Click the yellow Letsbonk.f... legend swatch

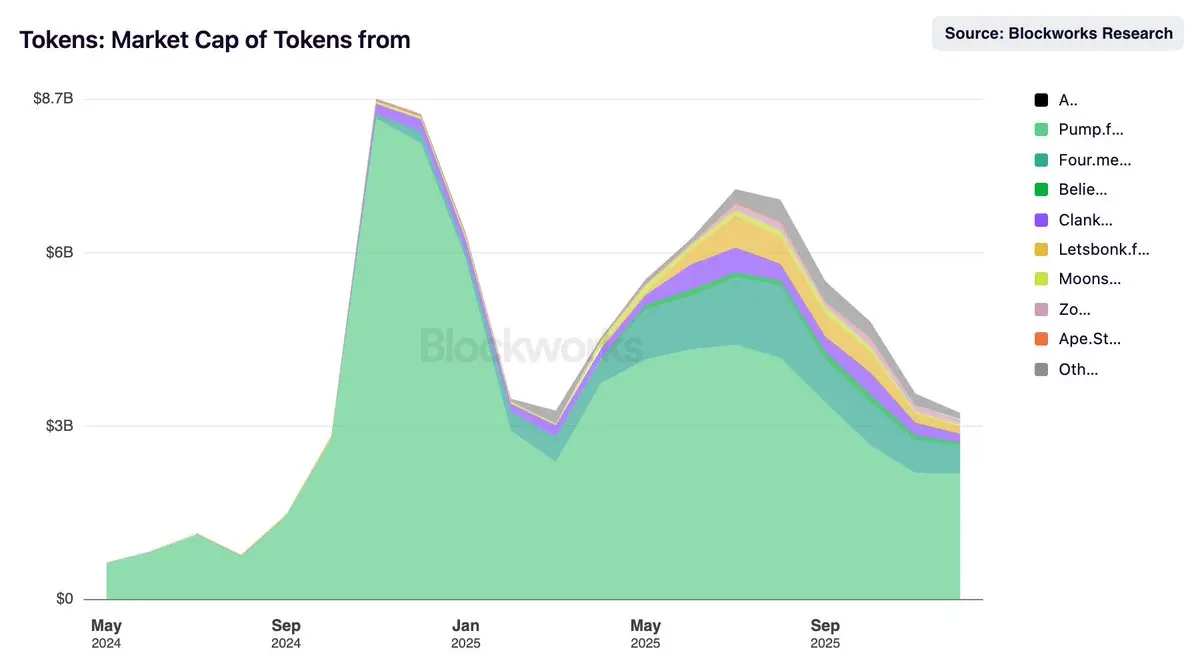1041,250
